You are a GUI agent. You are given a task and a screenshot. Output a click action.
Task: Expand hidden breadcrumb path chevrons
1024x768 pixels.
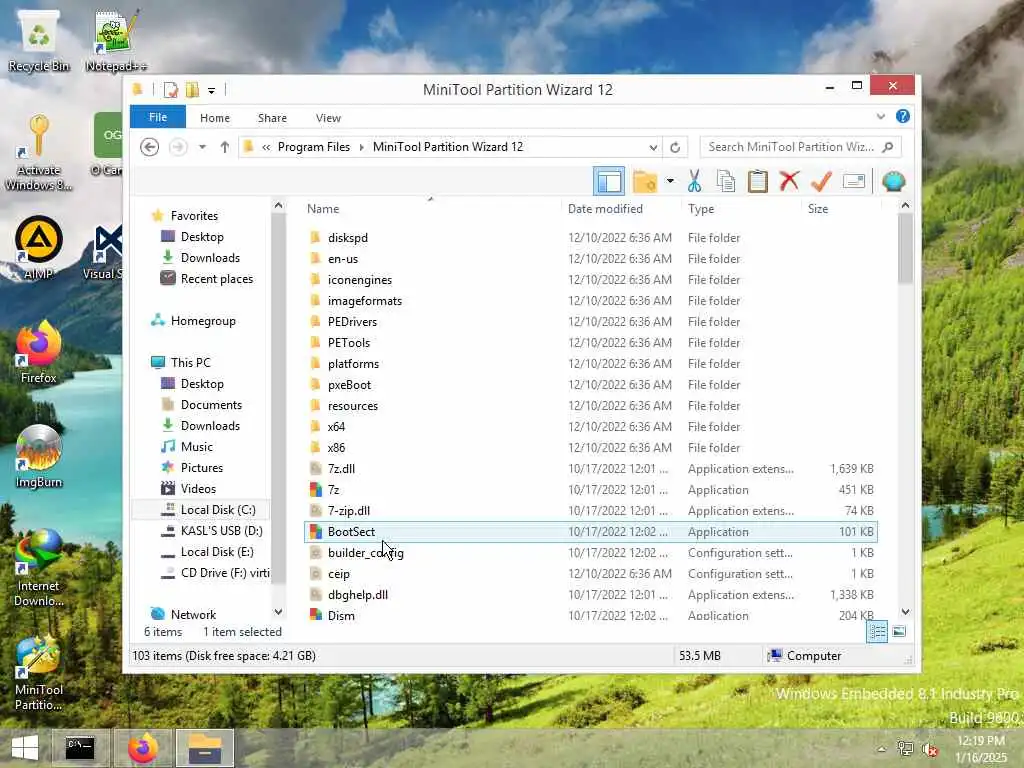pos(266,147)
